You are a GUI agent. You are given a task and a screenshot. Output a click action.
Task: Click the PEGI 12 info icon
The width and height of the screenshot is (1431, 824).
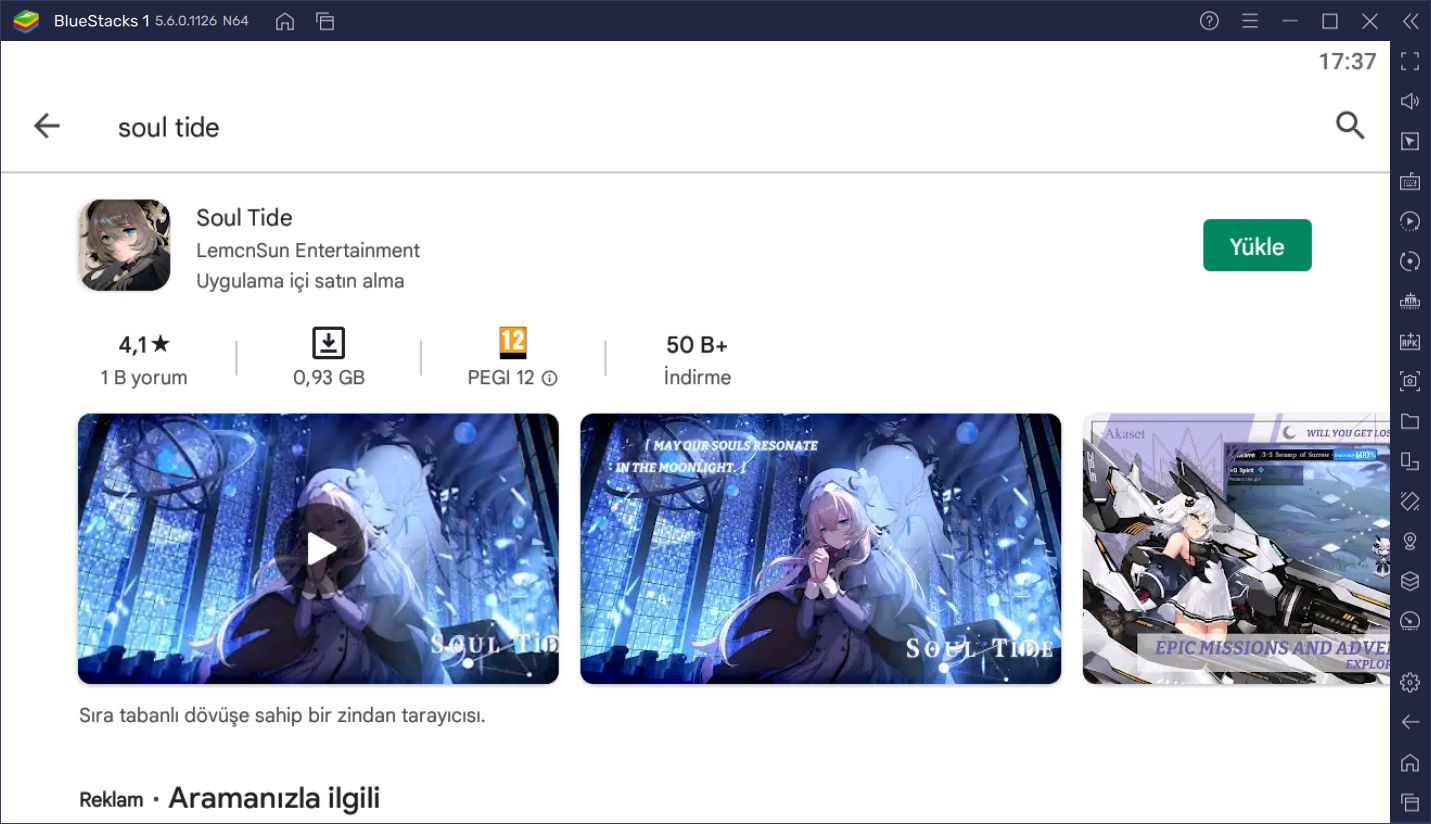point(549,378)
